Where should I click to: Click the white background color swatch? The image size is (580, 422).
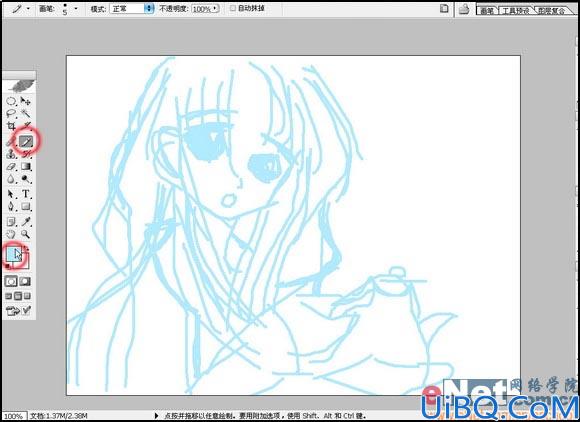(x=24, y=263)
